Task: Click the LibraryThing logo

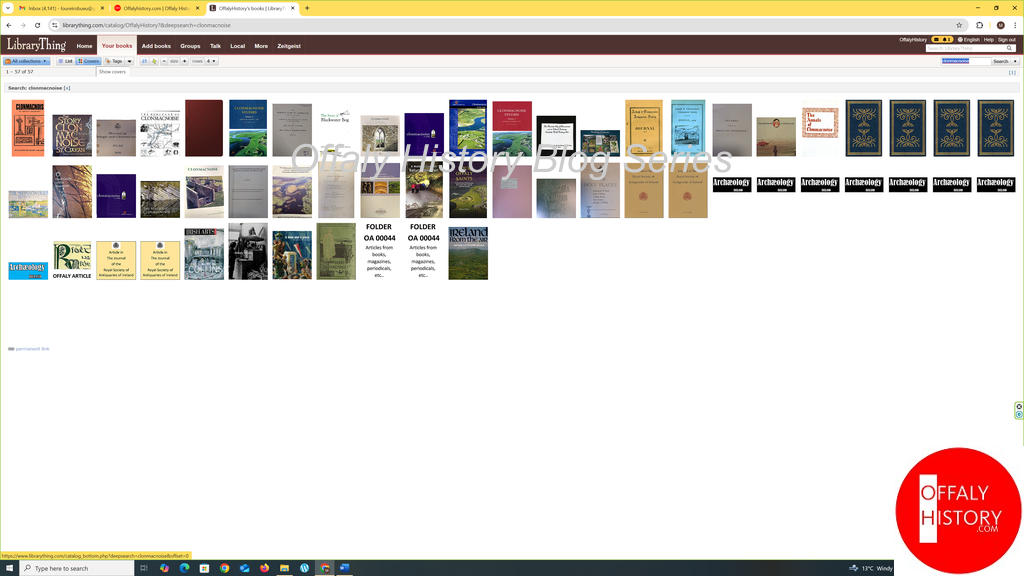Action: pyautogui.click(x=36, y=45)
